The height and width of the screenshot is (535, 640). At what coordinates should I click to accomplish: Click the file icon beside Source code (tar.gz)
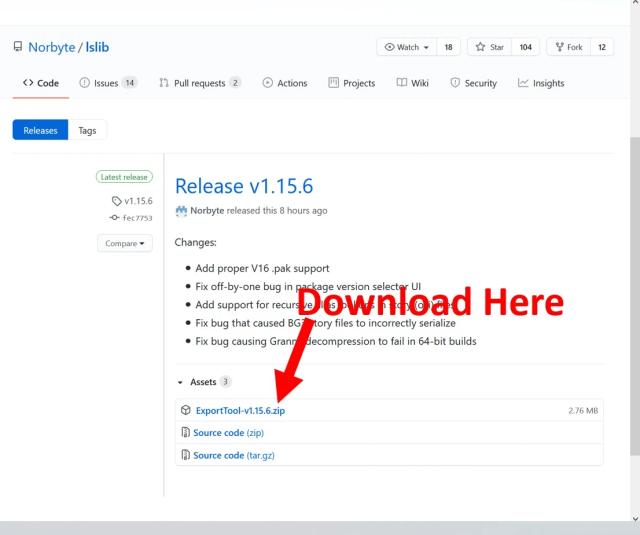click(186, 455)
